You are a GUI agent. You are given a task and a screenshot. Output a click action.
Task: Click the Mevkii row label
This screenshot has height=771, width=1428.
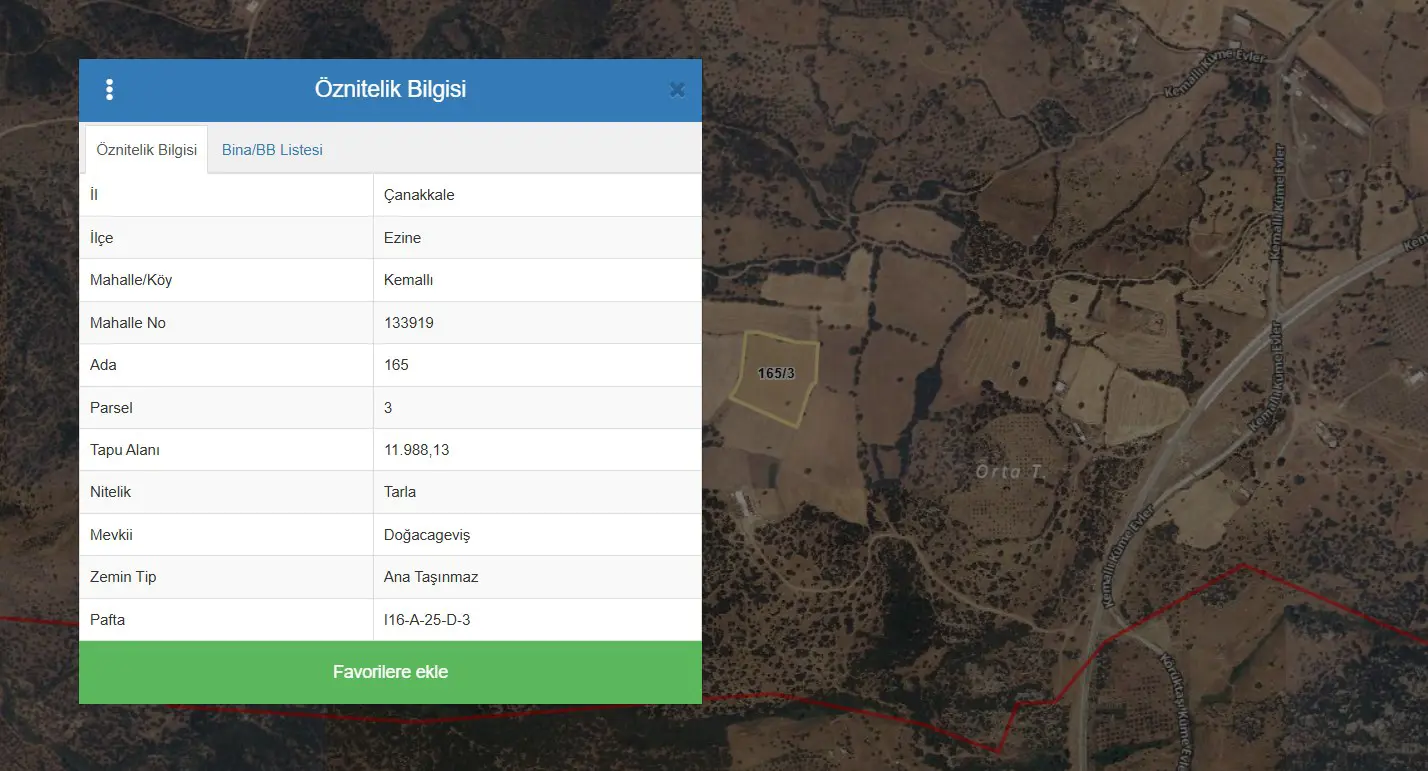tap(111, 535)
